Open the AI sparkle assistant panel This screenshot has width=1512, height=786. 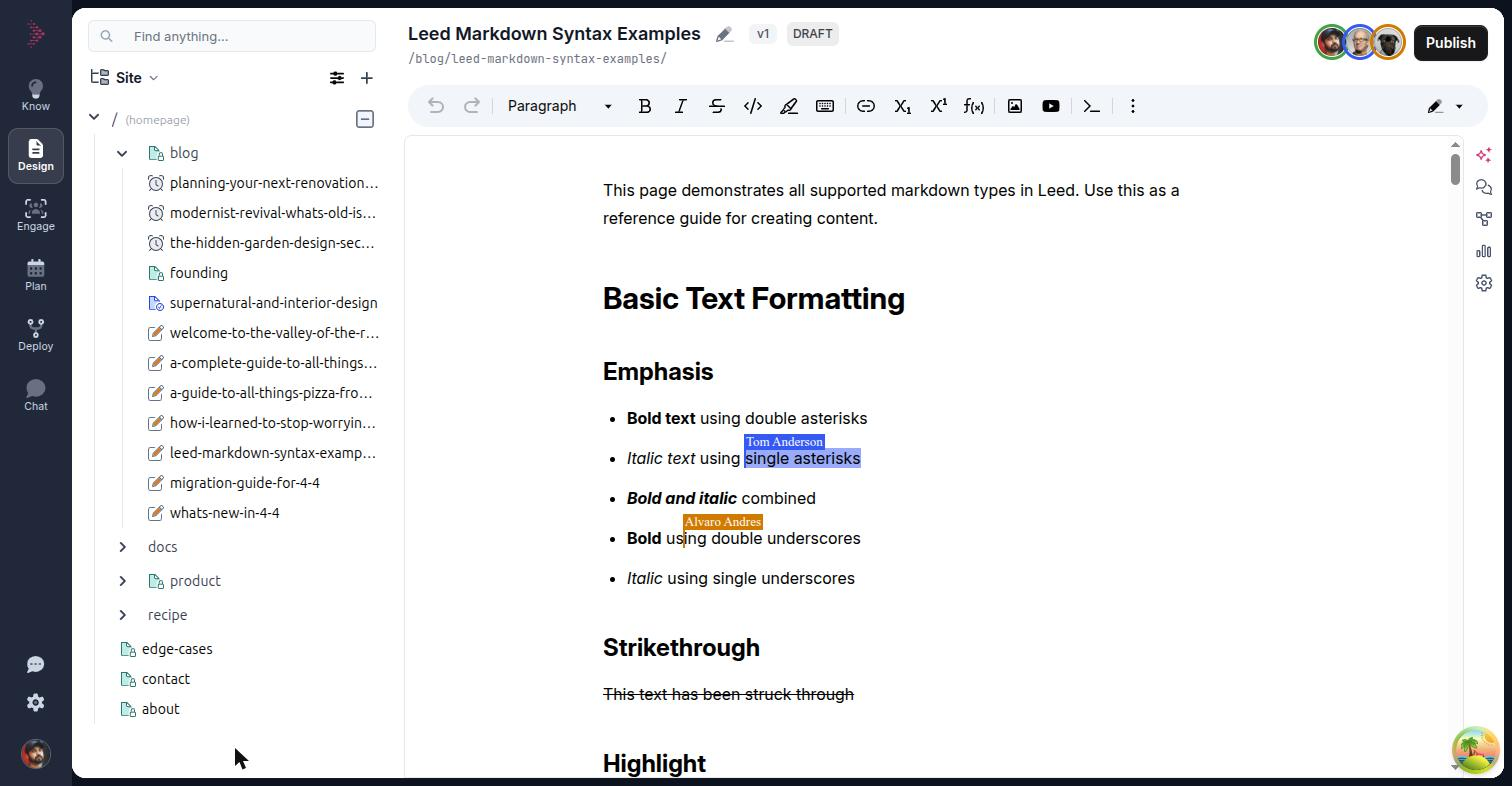(x=1484, y=155)
